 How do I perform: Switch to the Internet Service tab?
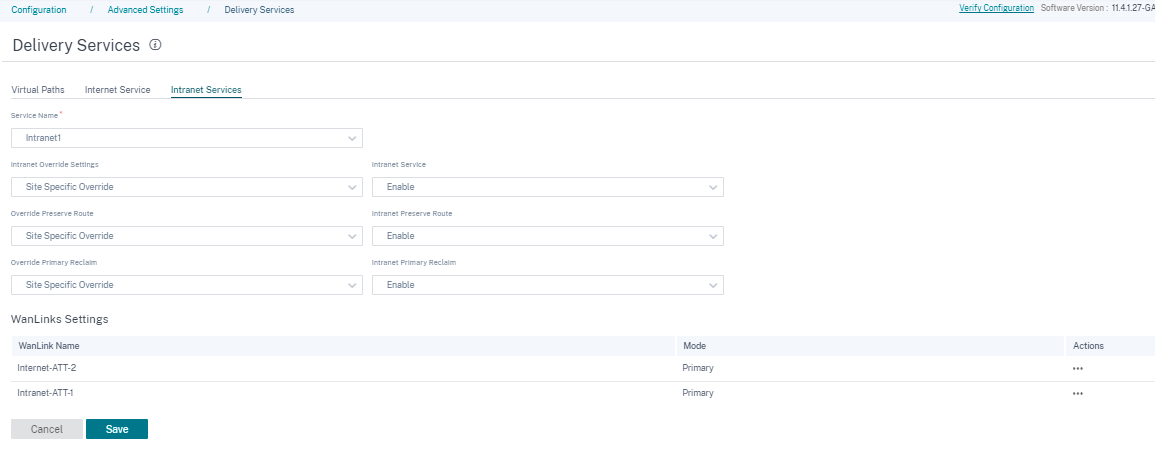point(118,90)
